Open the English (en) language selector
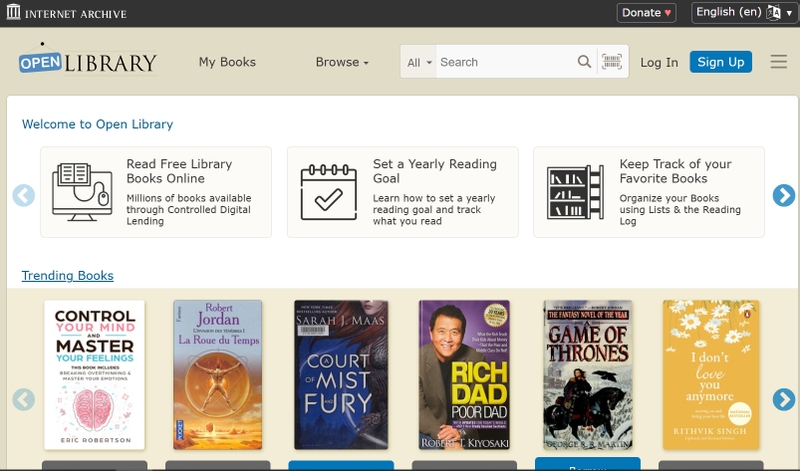The image size is (800, 471). click(x=744, y=12)
